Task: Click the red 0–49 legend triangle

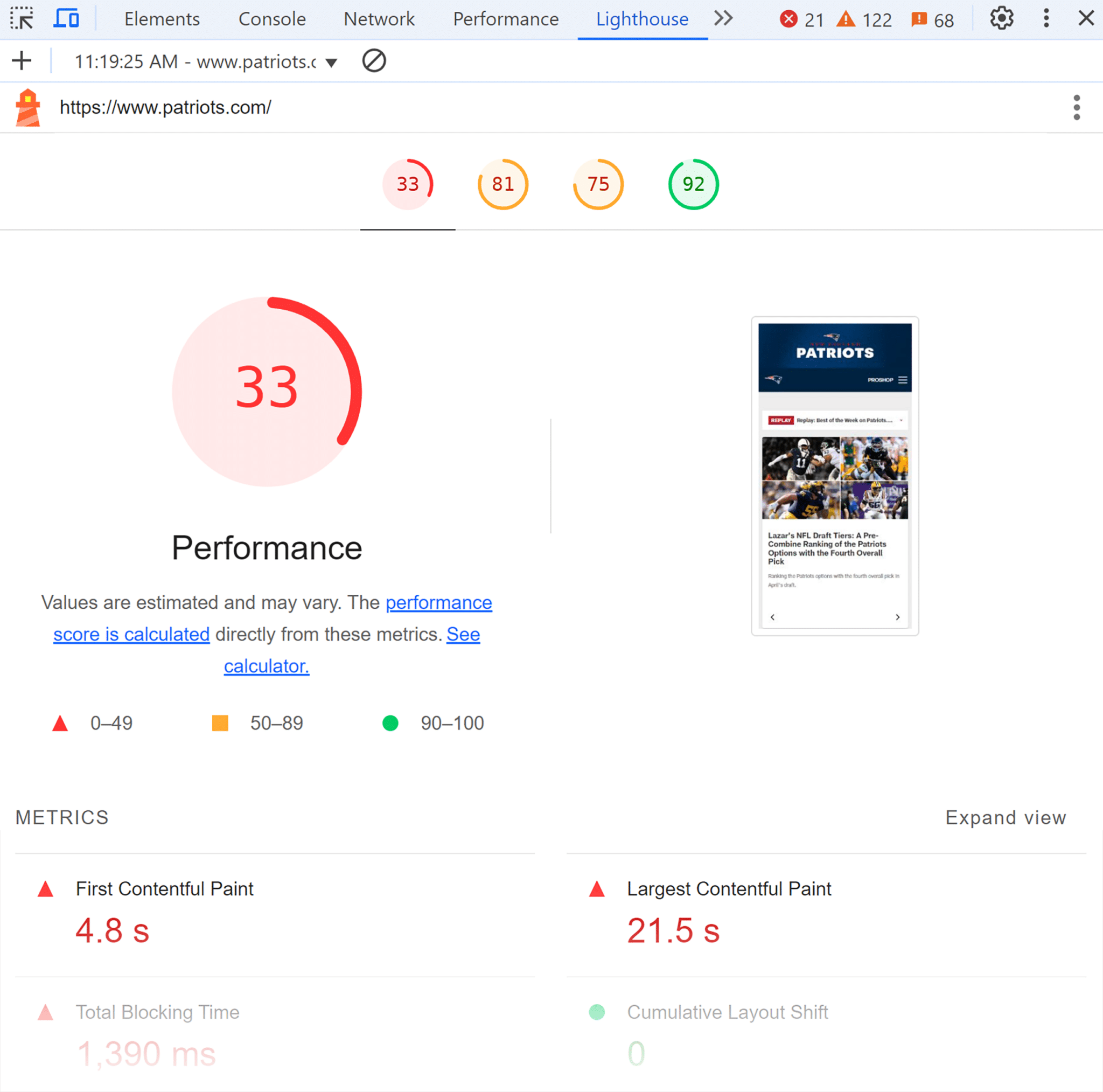Action: click(x=60, y=724)
